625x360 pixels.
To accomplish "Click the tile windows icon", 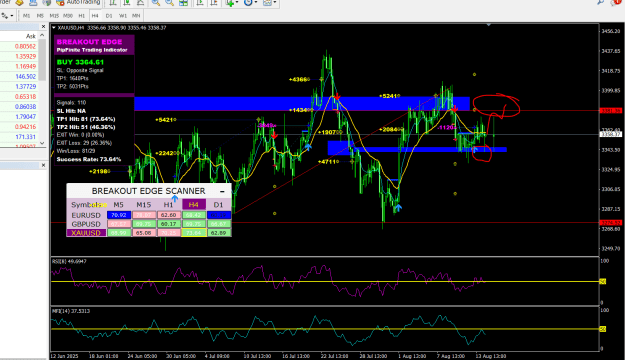I will point(183,3).
